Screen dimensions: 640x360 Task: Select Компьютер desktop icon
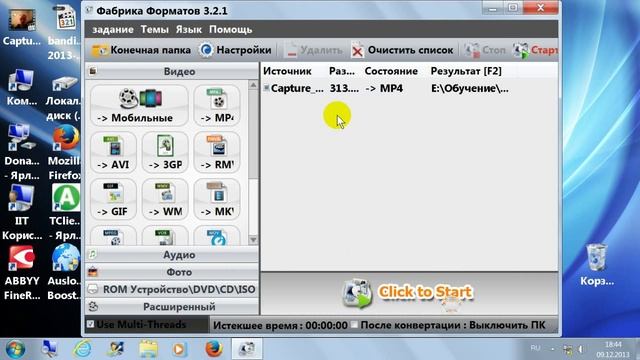(21, 87)
